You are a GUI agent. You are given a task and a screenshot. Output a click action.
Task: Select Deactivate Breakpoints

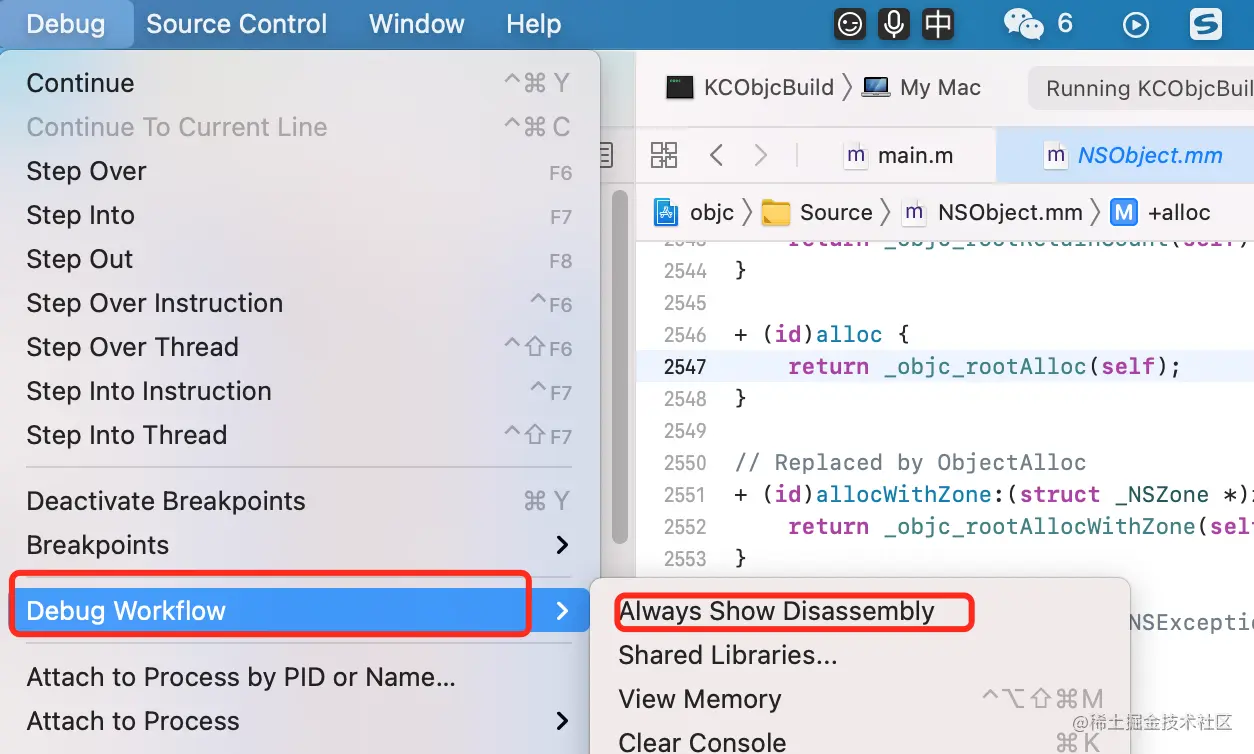click(x=300, y=501)
